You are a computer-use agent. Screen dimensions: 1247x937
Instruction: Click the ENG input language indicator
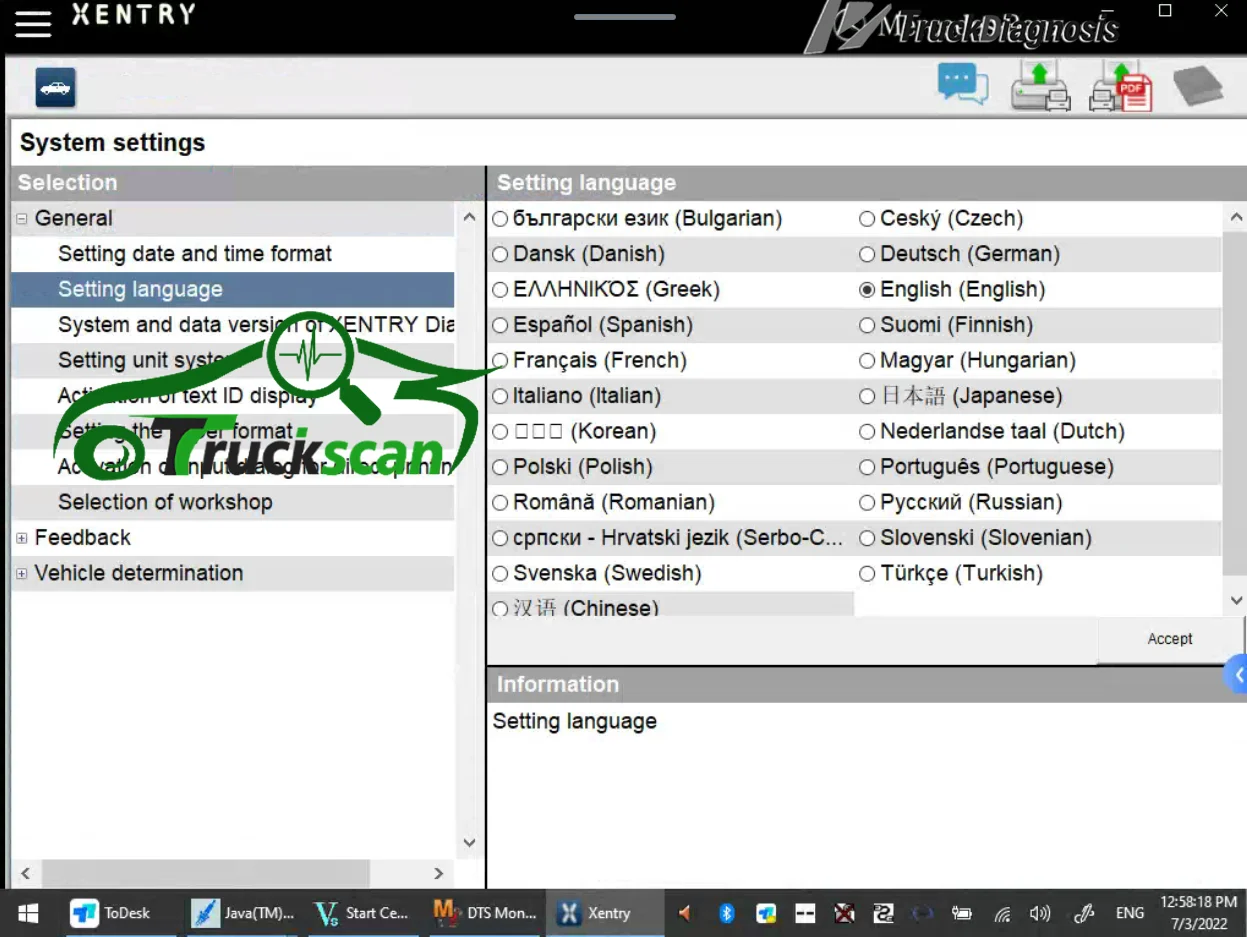tap(1130, 913)
